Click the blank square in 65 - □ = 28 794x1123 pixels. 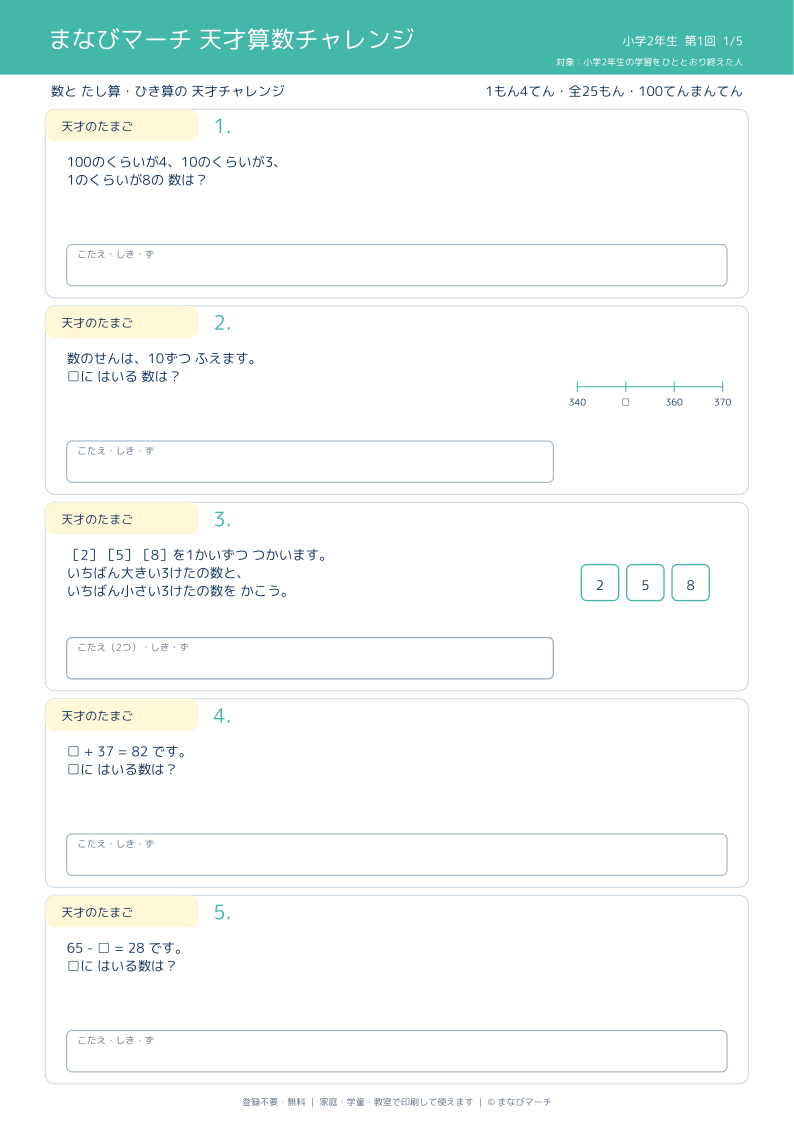pyautogui.click(x=104, y=948)
